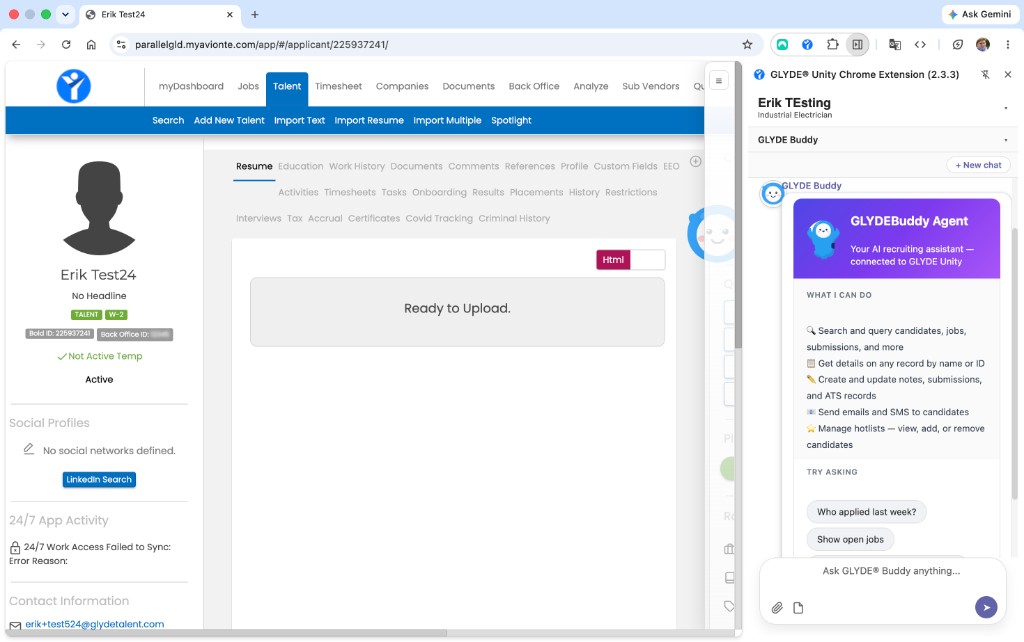
Task: Open the Back Office menu
Action: pyautogui.click(x=534, y=86)
